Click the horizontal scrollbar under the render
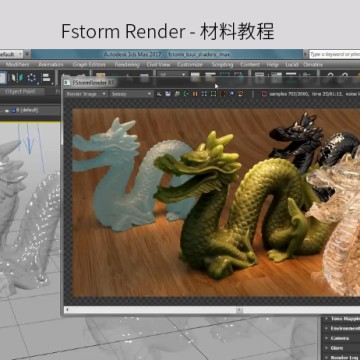This screenshot has height=360, width=360. (x=212, y=310)
